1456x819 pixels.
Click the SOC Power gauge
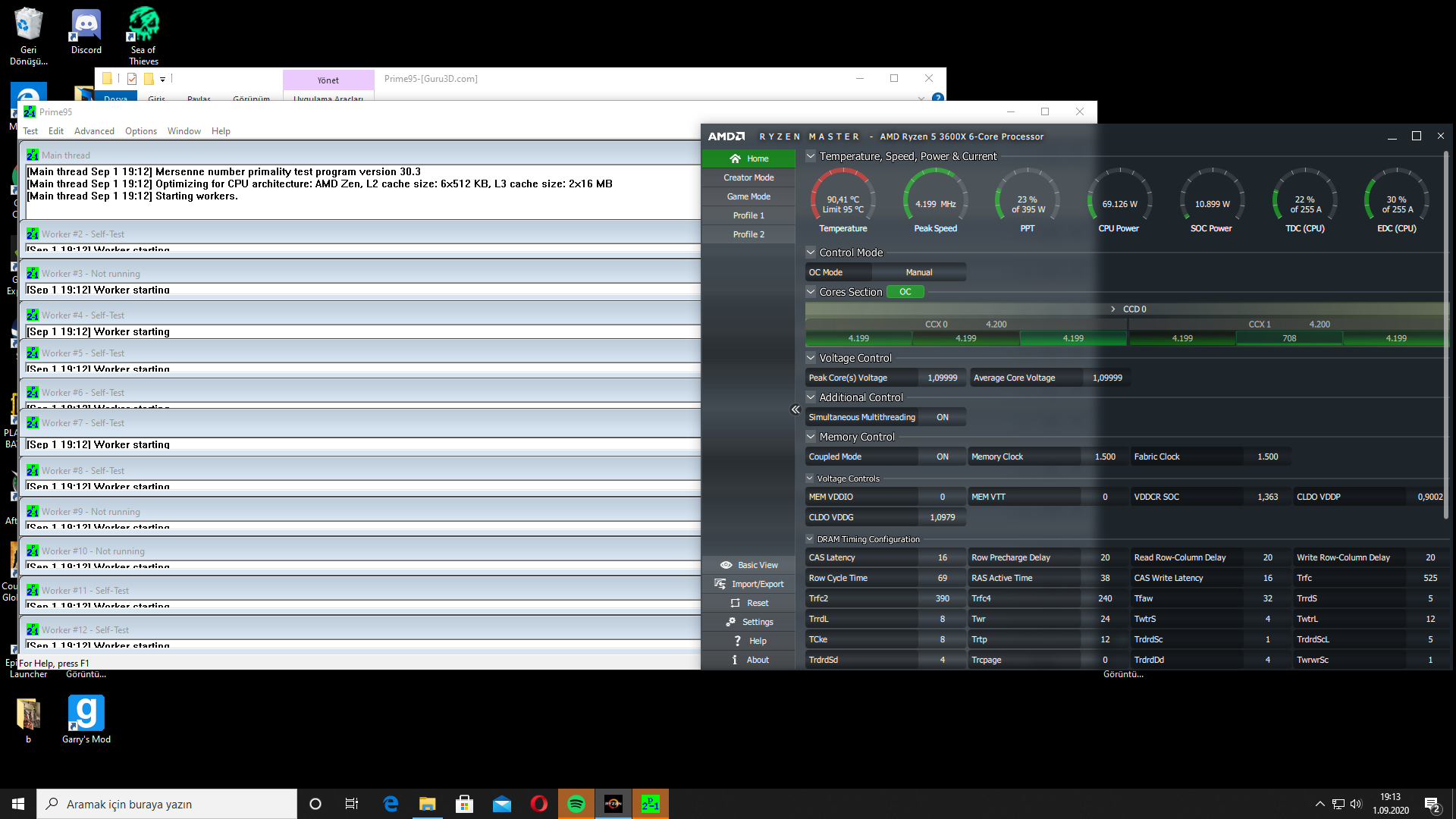1212,201
